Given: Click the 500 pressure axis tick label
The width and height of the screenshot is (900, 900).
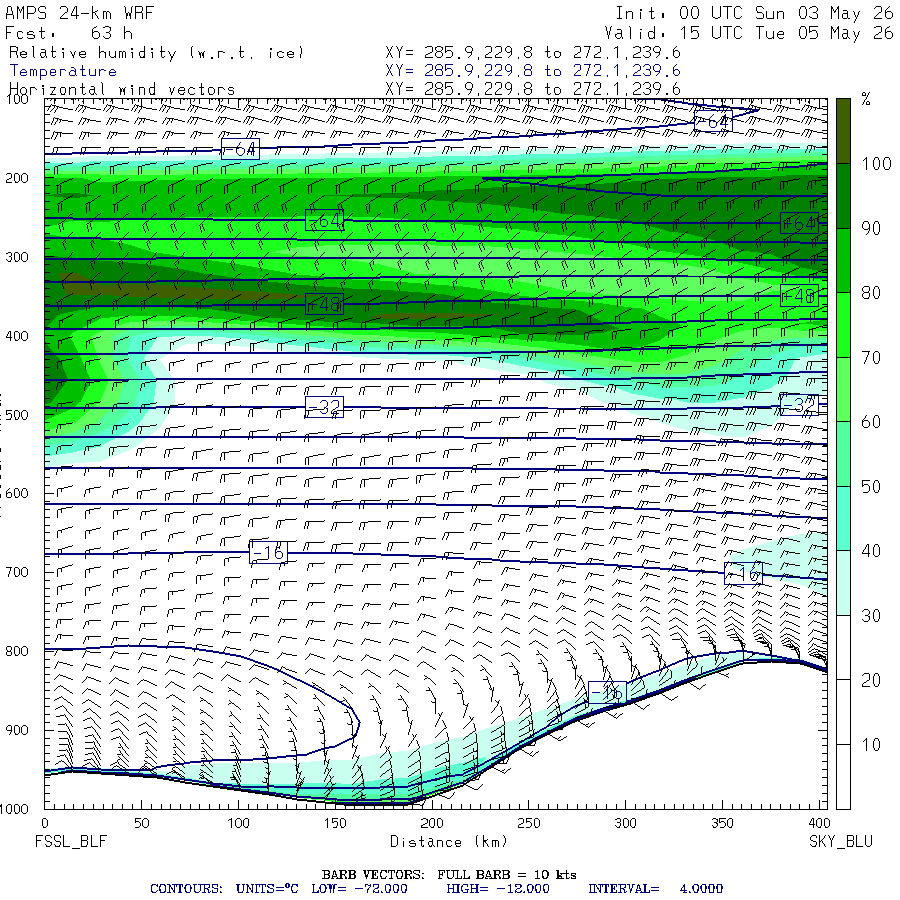Looking at the screenshot, I should pyautogui.click(x=17, y=415).
